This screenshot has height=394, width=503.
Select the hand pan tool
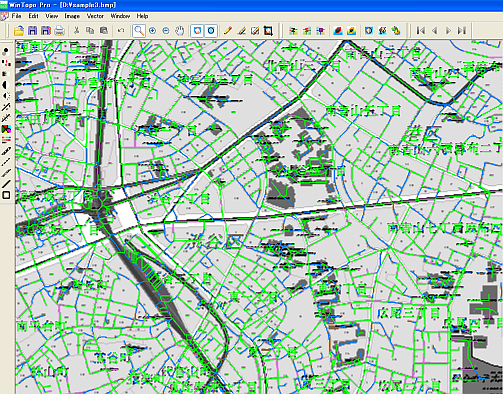[x=180, y=31]
